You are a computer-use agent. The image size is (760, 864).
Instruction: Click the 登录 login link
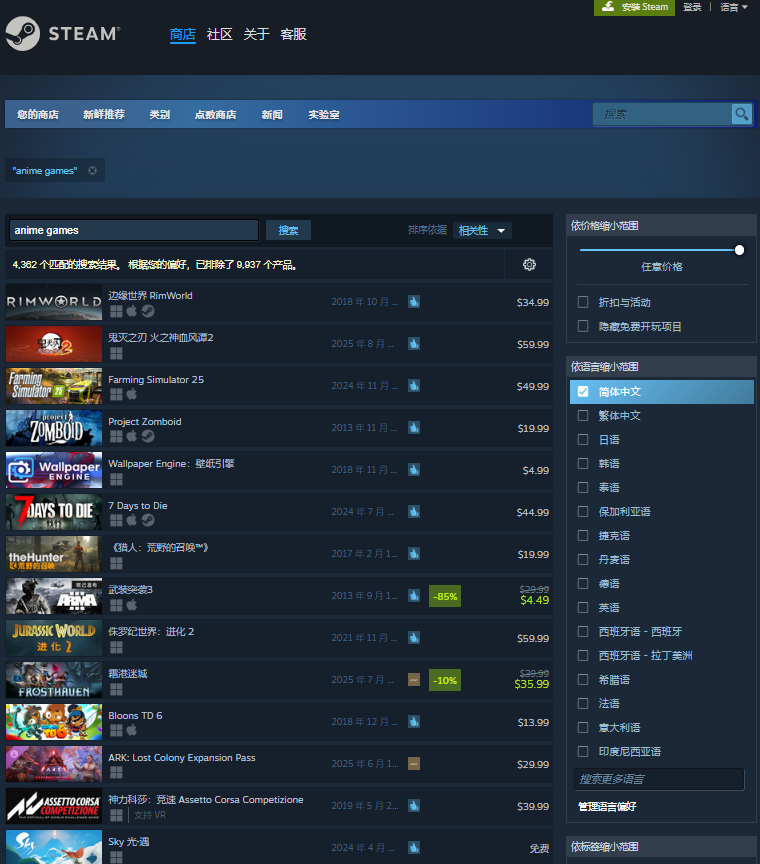click(692, 7)
